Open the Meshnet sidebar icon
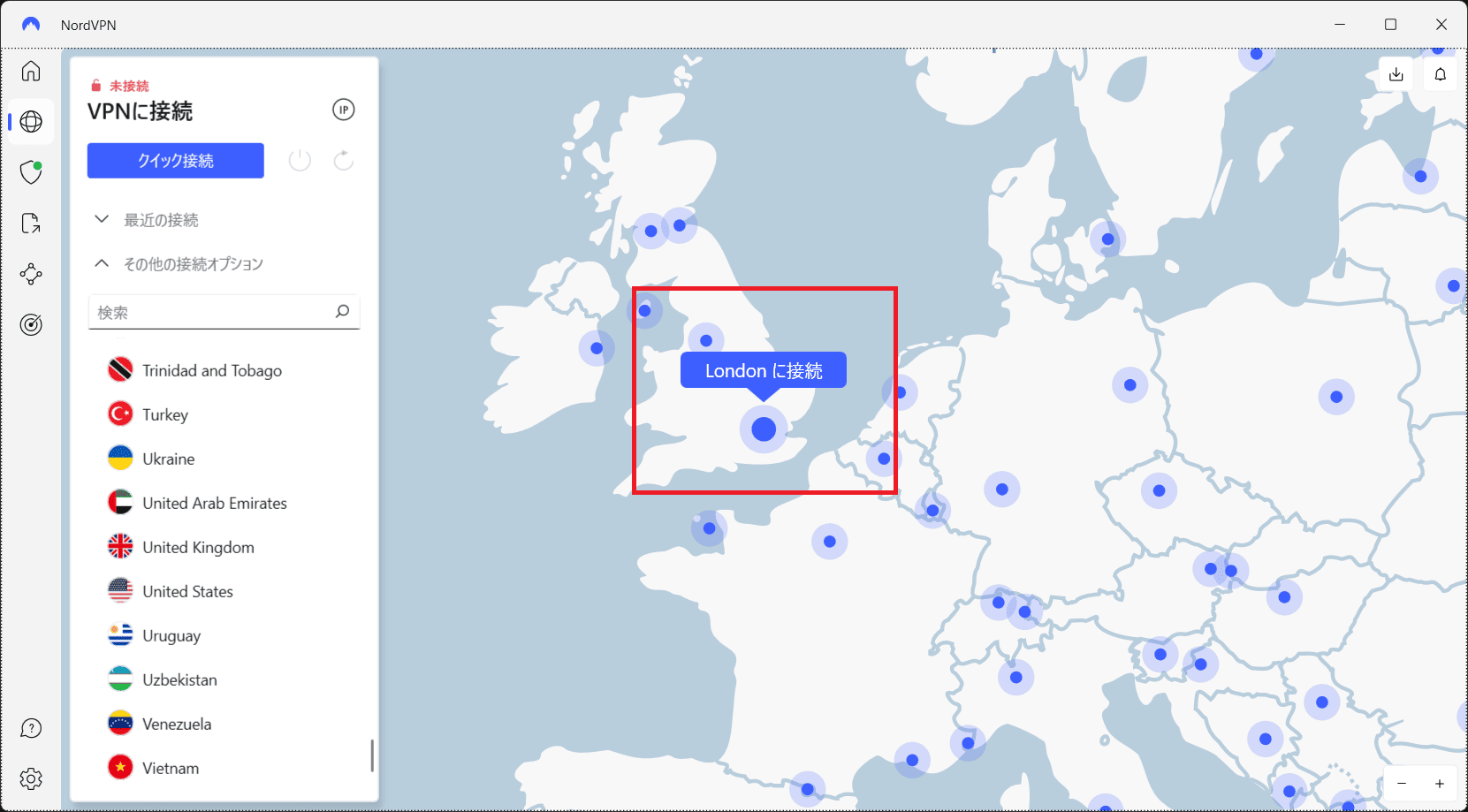The height and width of the screenshot is (812, 1468). point(31,274)
